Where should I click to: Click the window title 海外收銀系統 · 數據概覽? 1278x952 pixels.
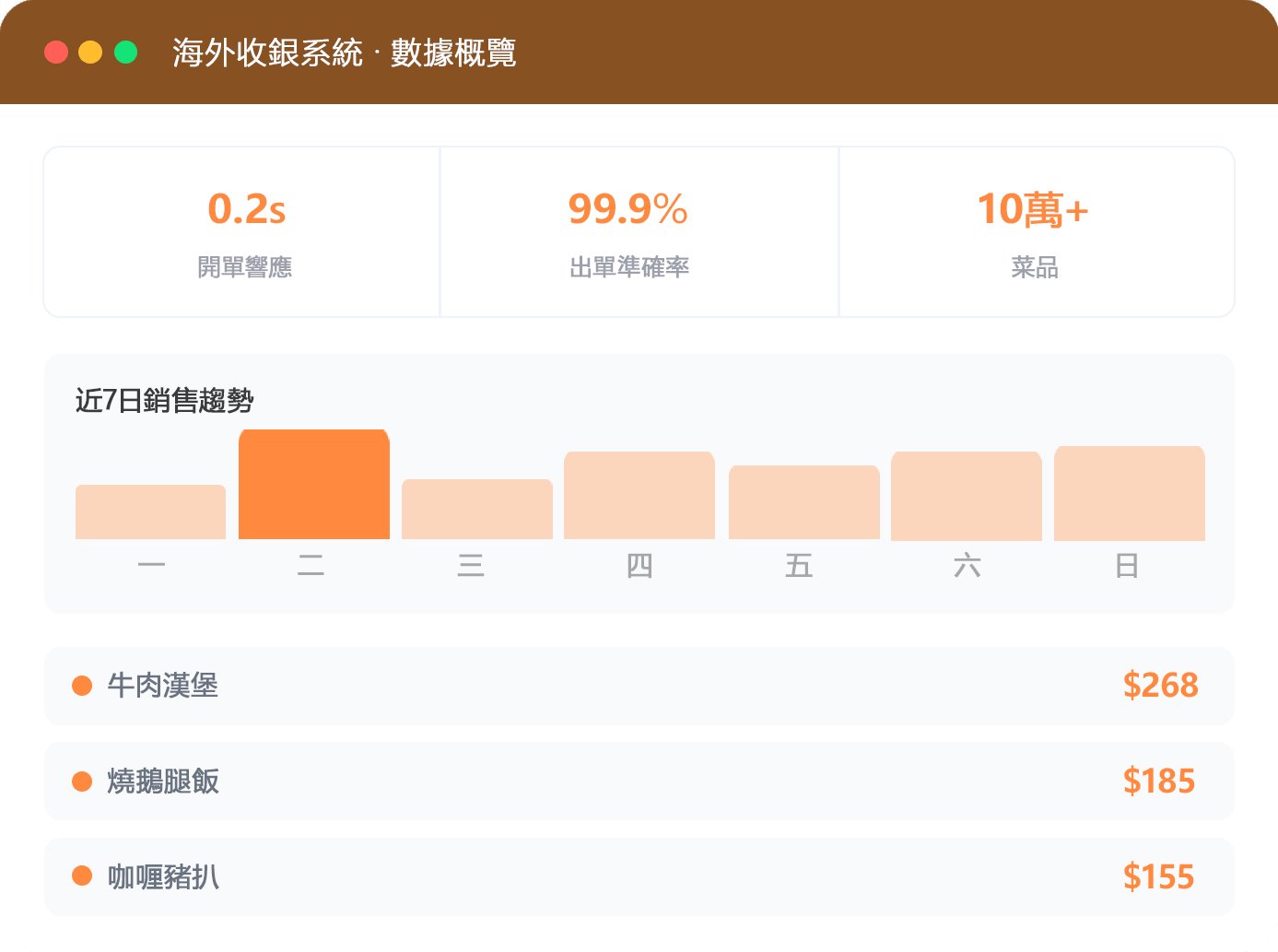[344, 53]
